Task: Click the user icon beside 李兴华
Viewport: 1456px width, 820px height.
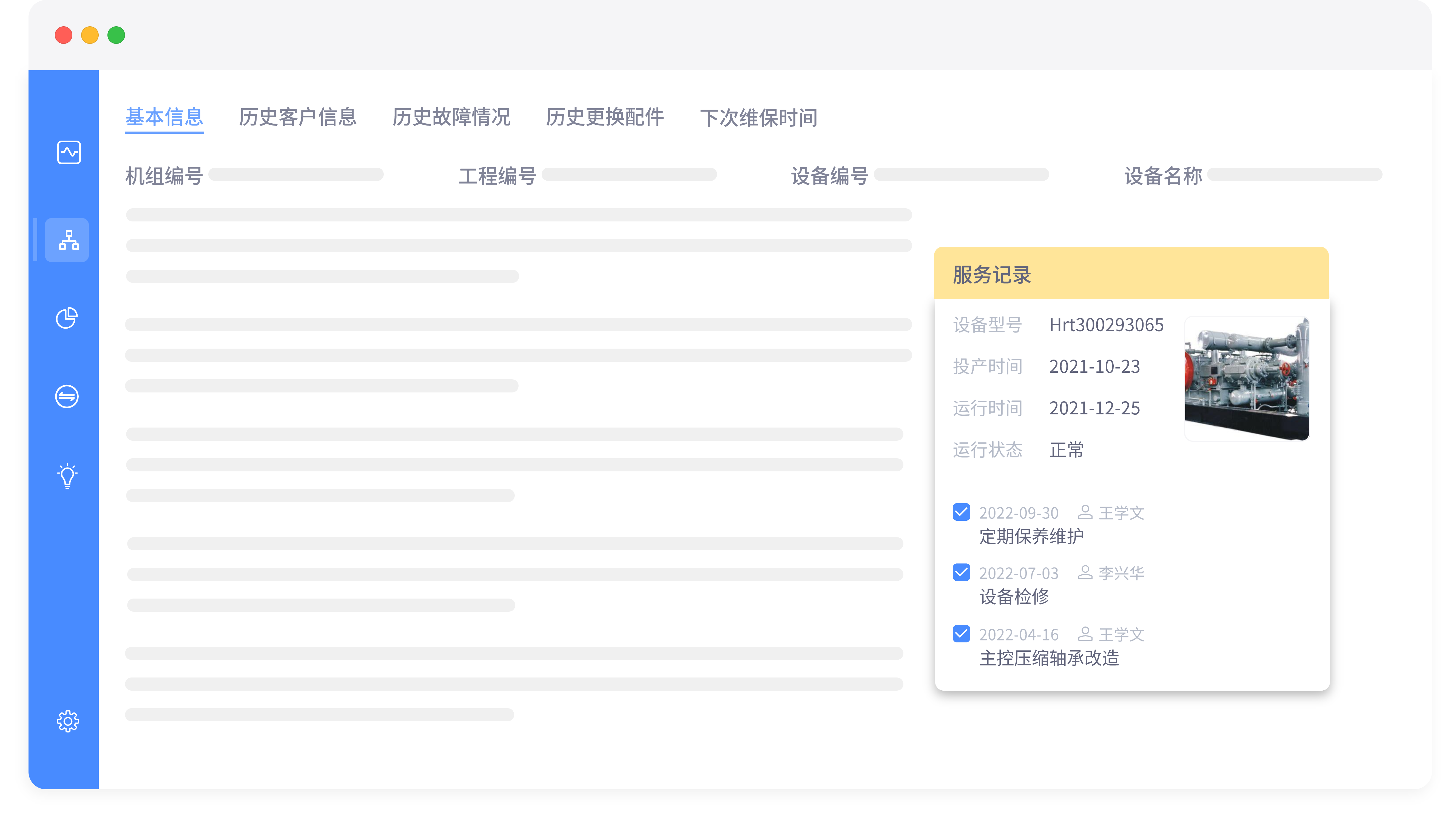Action: 1085,573
